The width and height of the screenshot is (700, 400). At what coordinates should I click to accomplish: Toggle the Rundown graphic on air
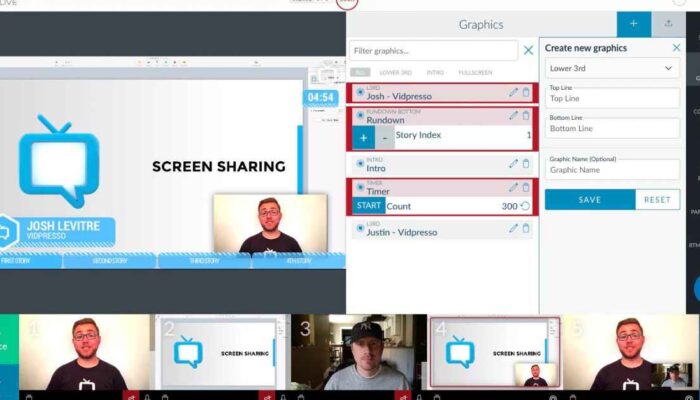pyautogui.click(x=360, y=116)
